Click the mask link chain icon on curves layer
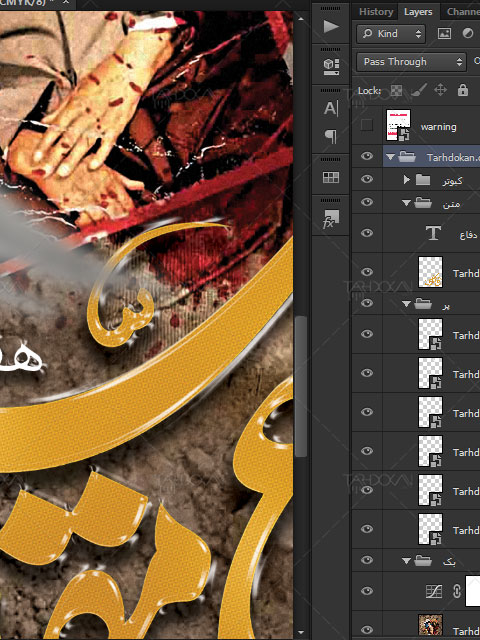The height and width of the screenshot is (640, 480). pyautogui.click(x=457, y=591)
